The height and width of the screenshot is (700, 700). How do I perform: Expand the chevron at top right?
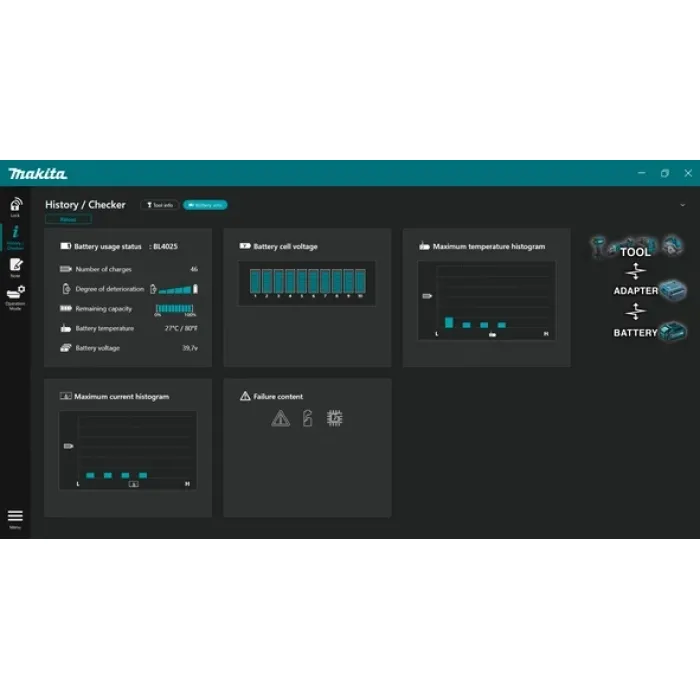tap(682, 205)
